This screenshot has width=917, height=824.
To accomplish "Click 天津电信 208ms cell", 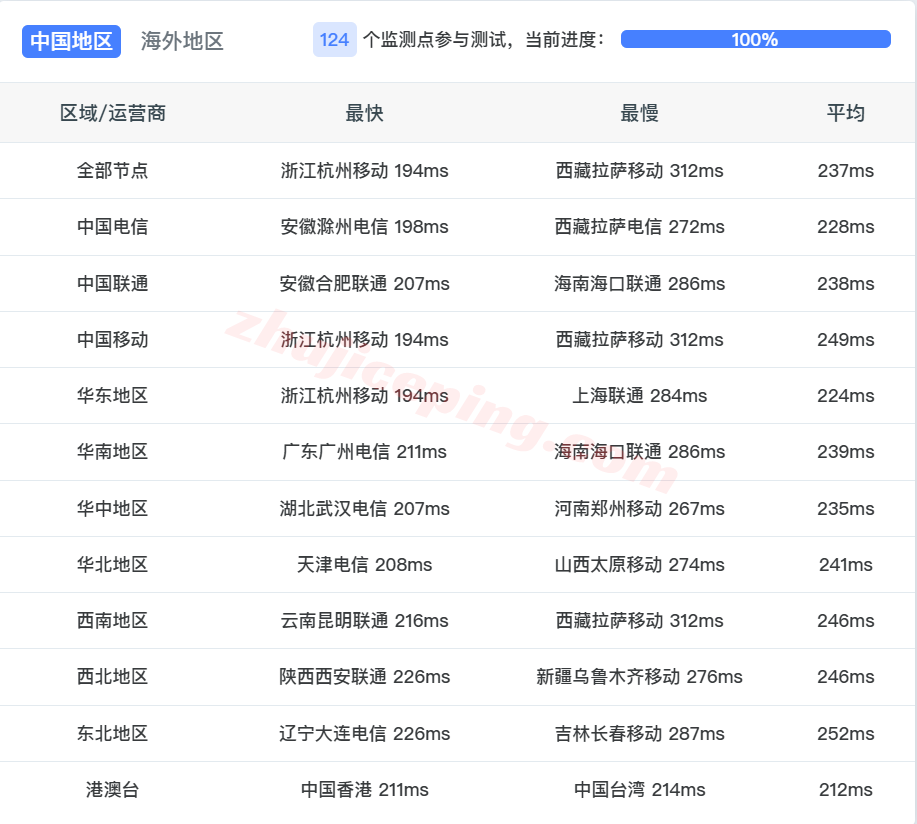I will [364, 565].
